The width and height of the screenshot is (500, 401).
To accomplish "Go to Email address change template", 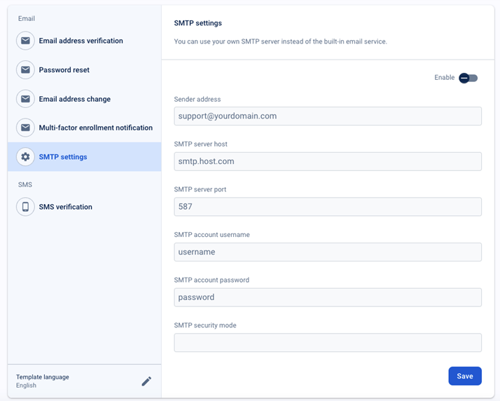I will coord(85,99).
